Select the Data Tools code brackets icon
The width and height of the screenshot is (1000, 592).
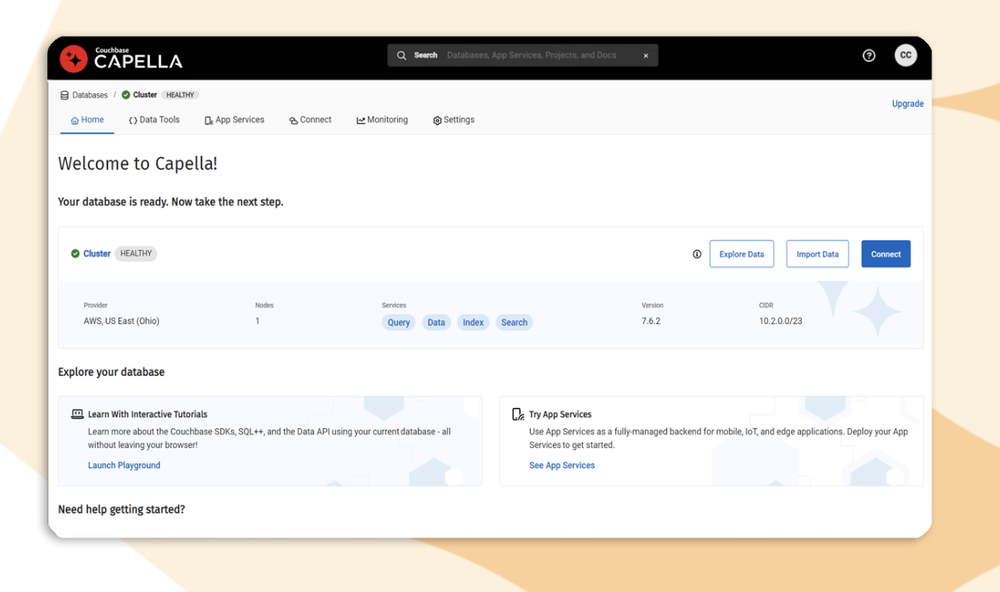[133, 119]
